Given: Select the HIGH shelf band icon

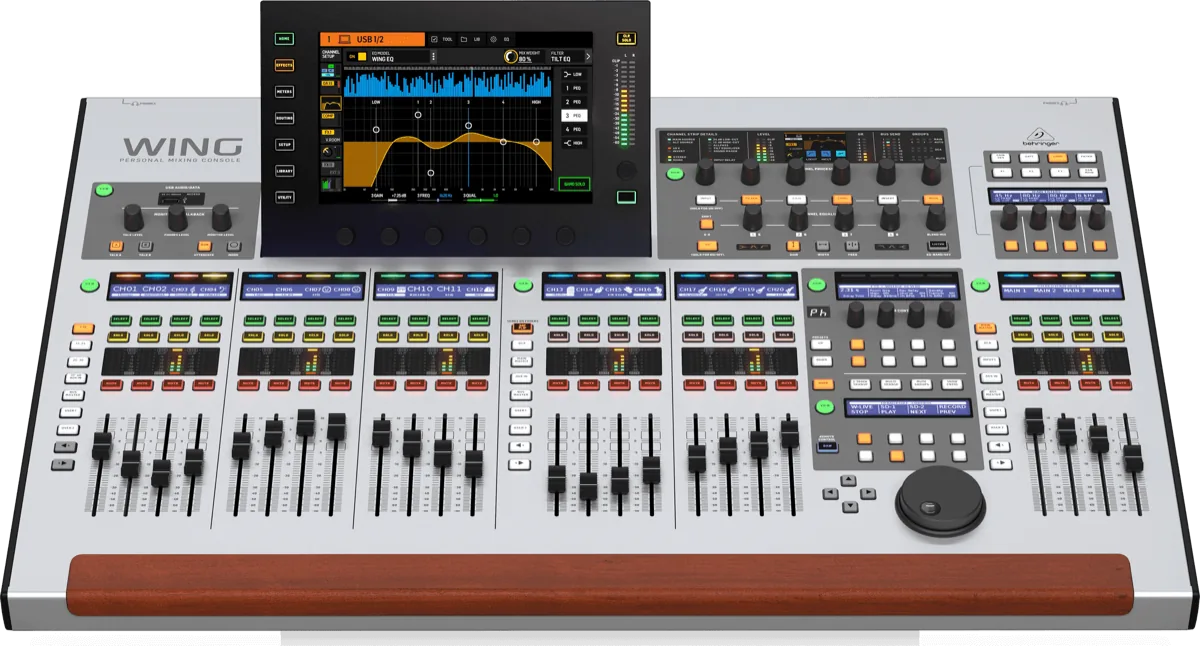Looking at the screenshot, I should [x=567, y=143].
